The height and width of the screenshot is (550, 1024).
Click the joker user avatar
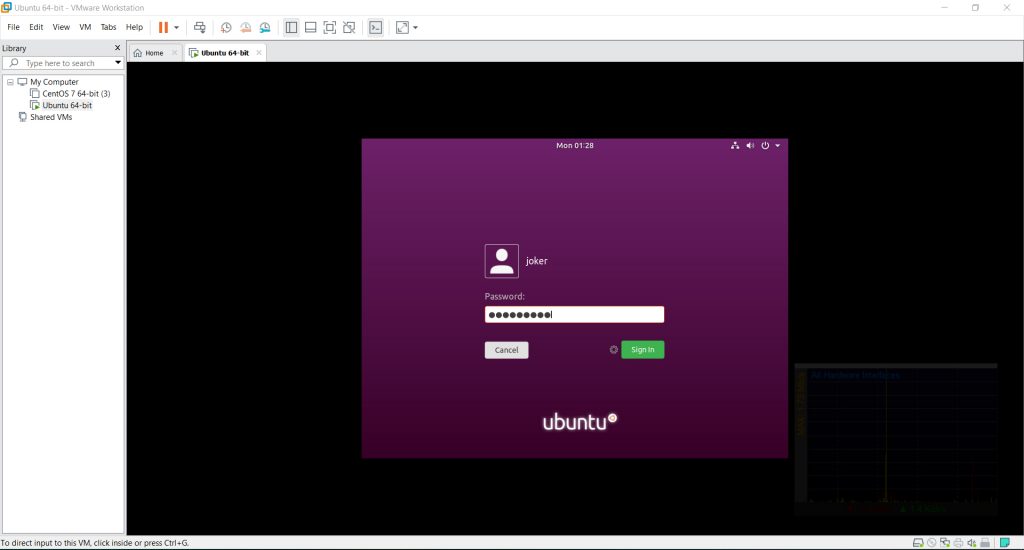(x=502, y=261)
